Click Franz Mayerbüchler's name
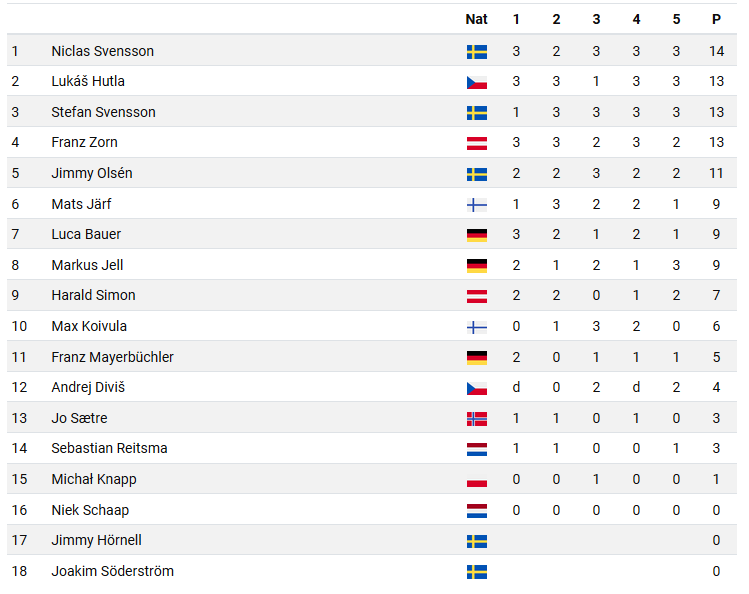 (x=112, y=357)
